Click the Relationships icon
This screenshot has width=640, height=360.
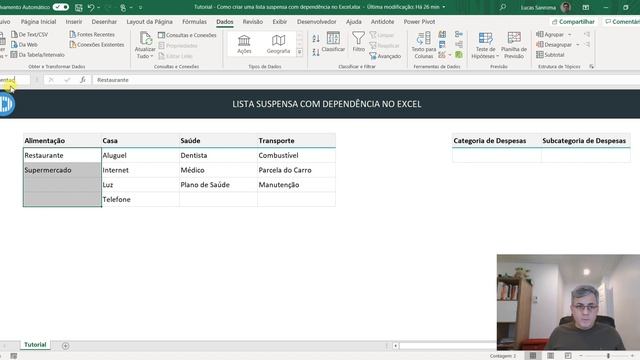pyautogui.click(x=459, y=44)
